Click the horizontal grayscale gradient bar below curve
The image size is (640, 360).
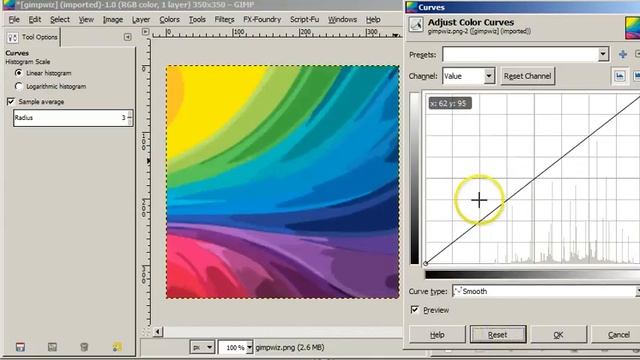click(532, 275)
